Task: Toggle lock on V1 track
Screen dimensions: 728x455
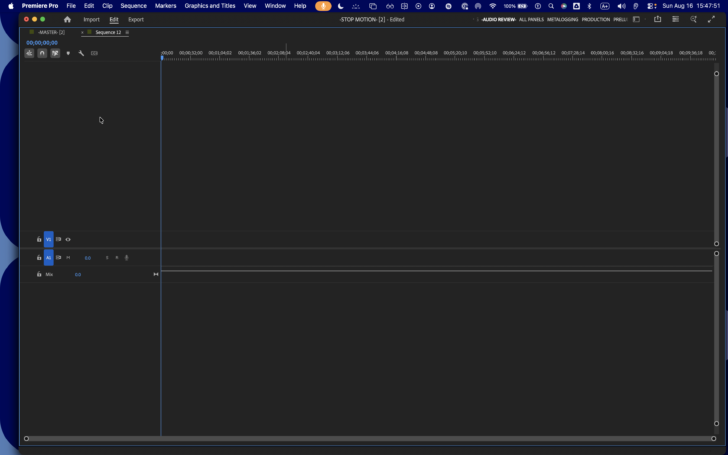Action: [x=39, y=240]
